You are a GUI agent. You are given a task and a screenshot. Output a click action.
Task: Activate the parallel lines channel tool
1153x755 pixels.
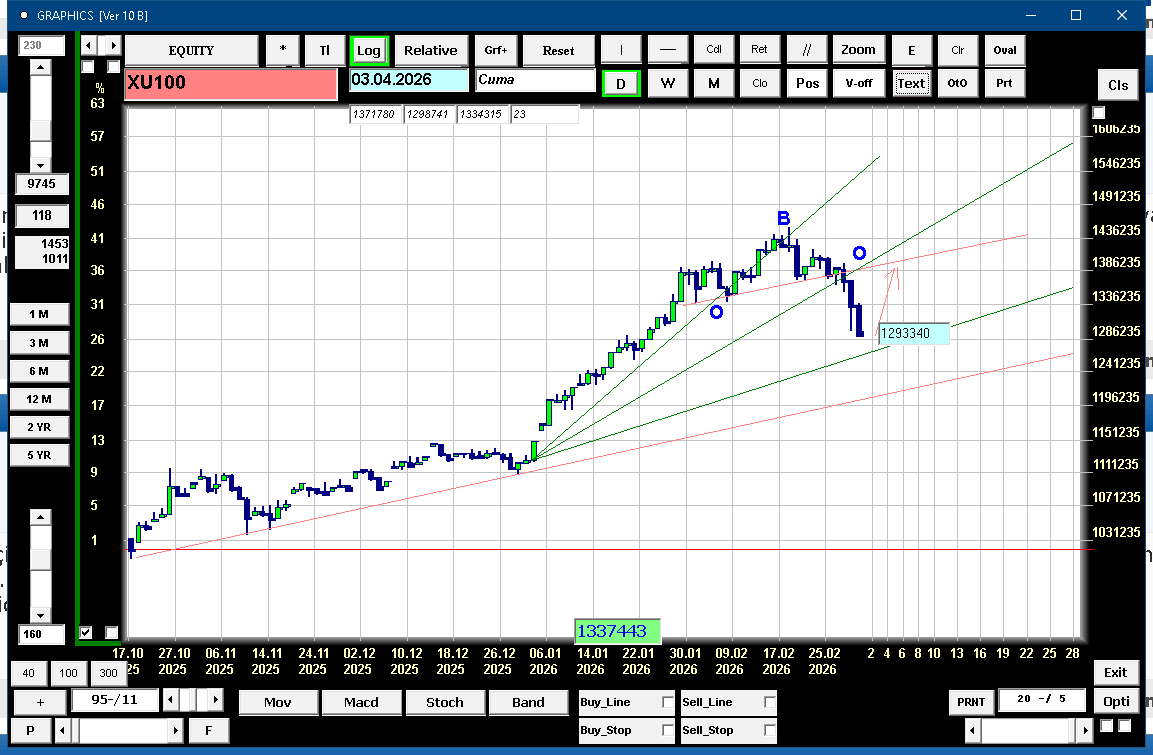[806, 50]
